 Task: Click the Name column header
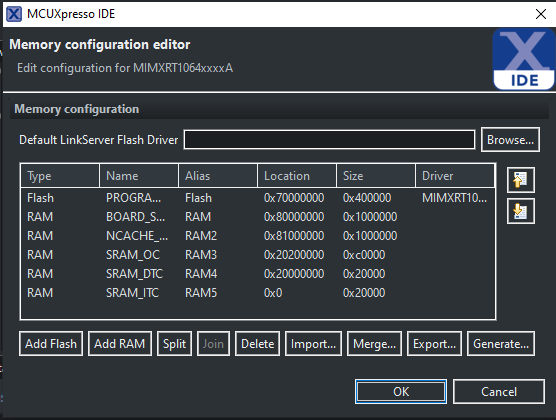tap(139, 176)
